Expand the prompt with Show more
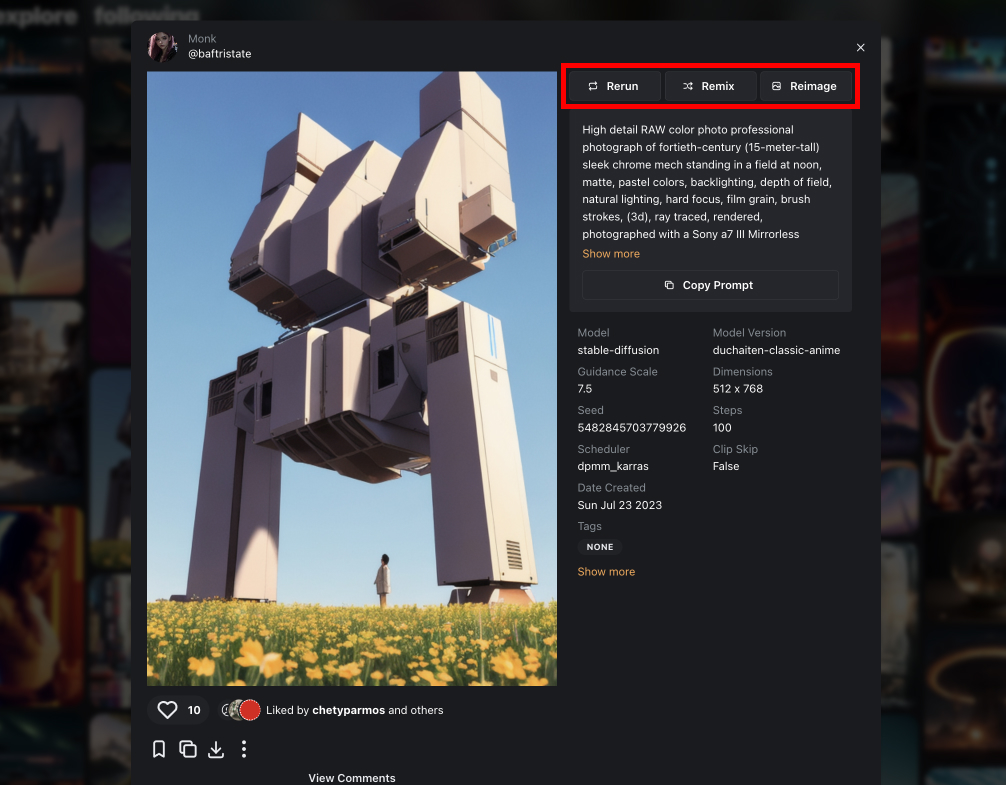Screen dimensions: 1006x785 point(611,254)
